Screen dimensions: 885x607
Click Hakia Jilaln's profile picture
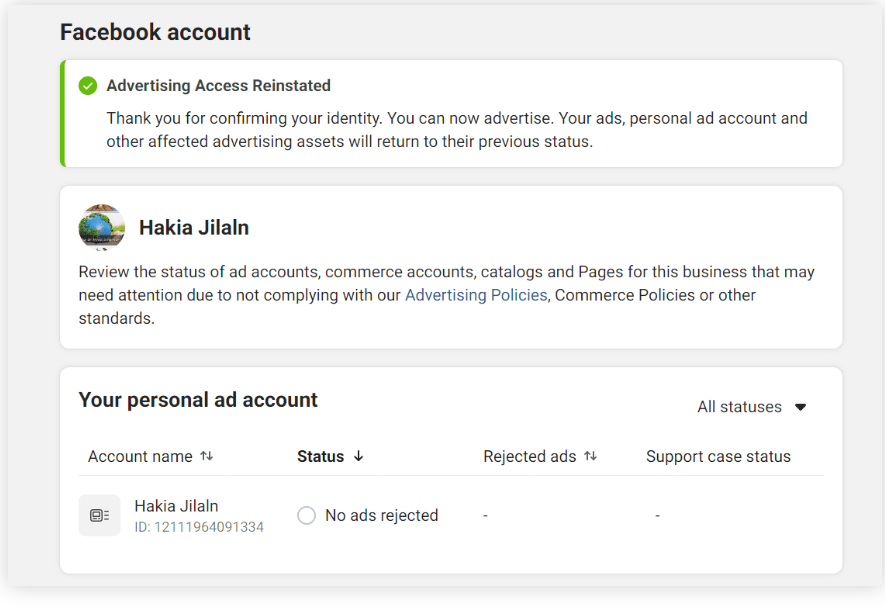tap(102, 228)
